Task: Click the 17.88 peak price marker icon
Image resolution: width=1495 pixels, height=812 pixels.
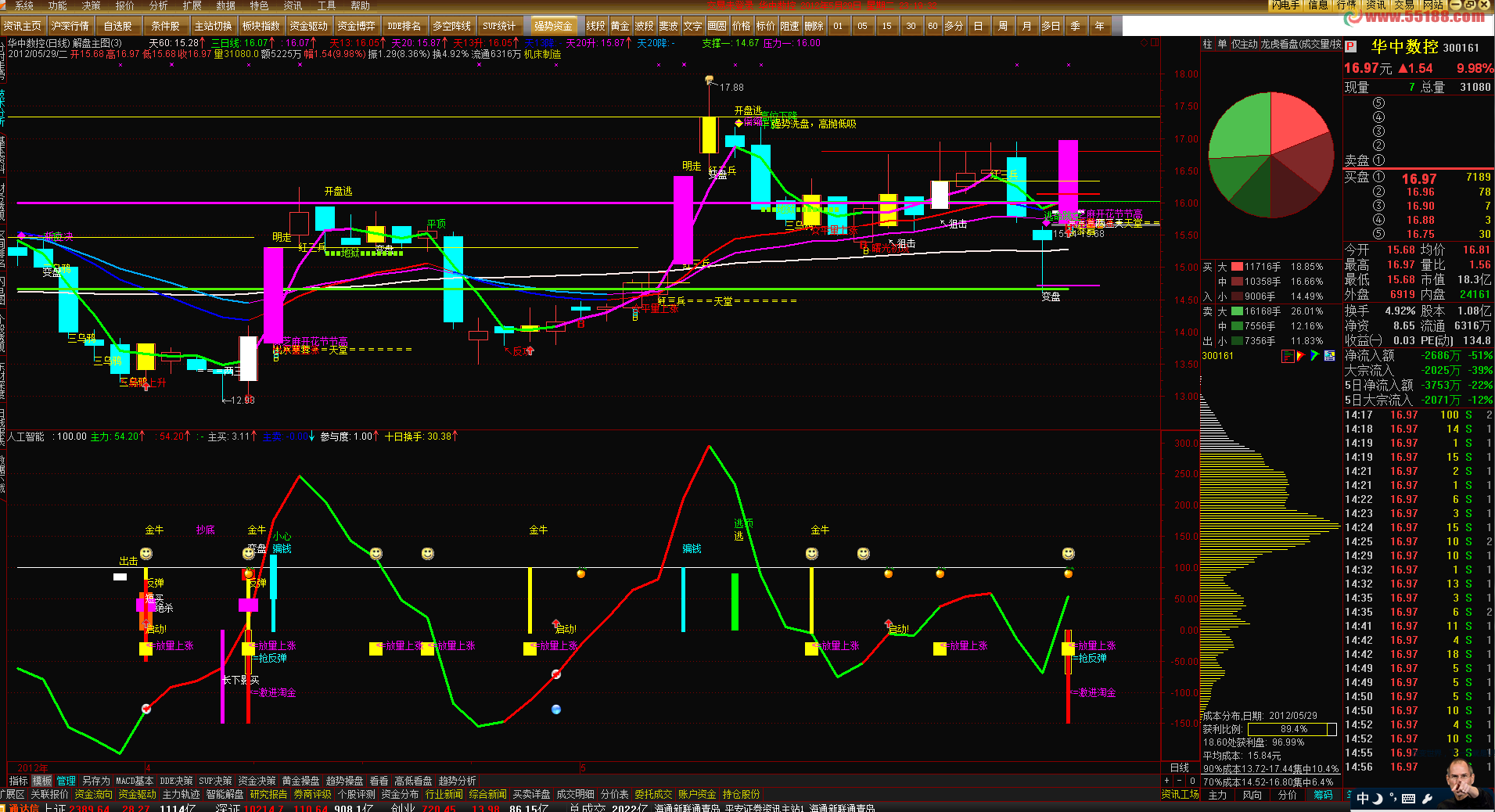Action: click(x=710, y=80)
